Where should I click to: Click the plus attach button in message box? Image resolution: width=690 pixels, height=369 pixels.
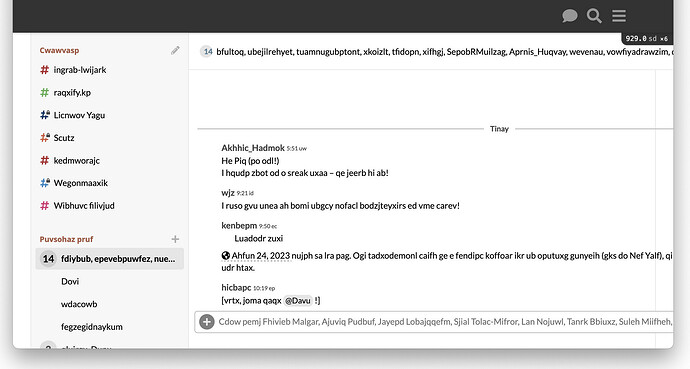(x=206, y=322)
